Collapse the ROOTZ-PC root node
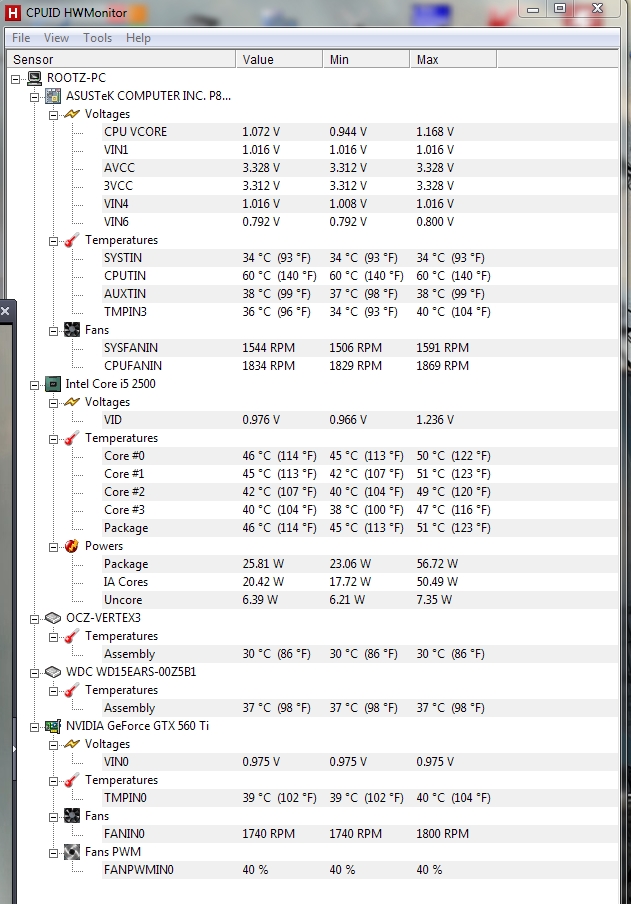This screenshot has width=631, height=904. click(16, 78)
